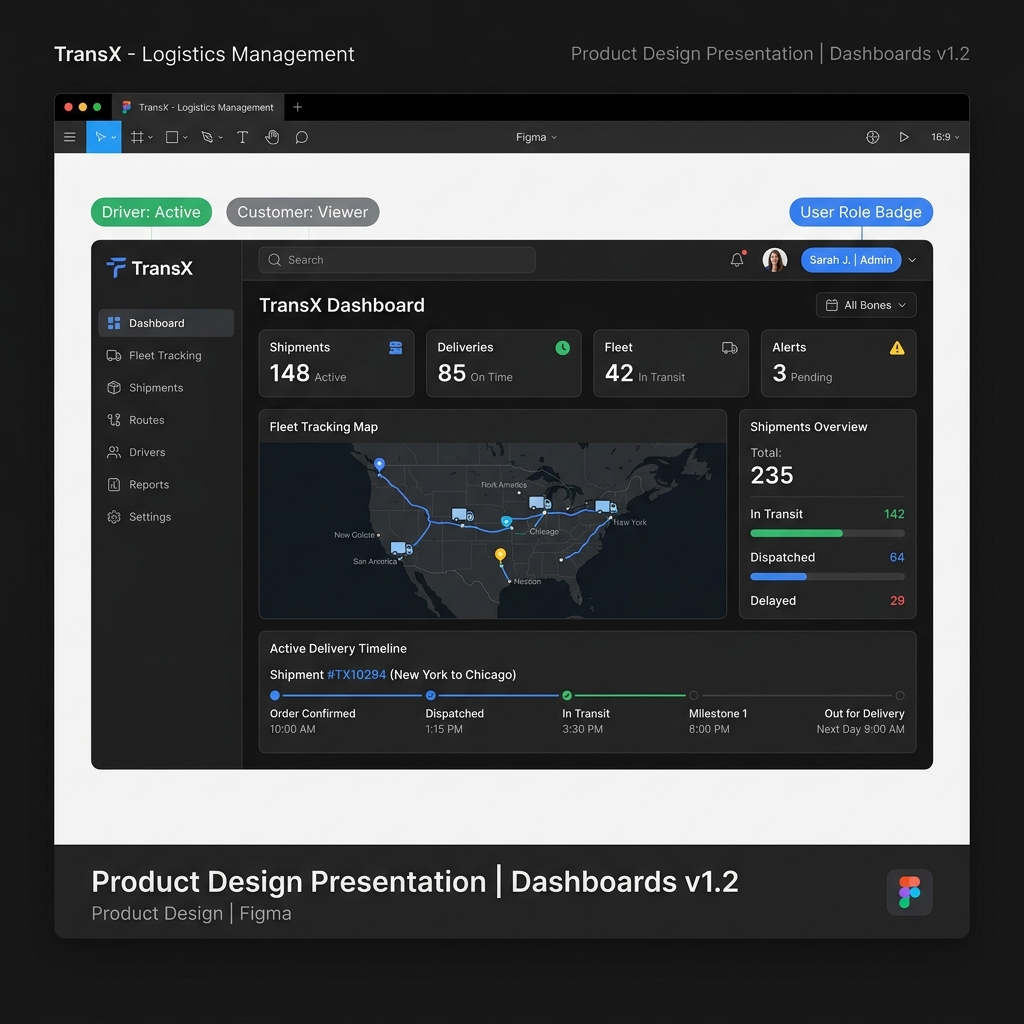This screenshot has height=1024, width=1024.
Task: Click the User Role Badge label
Action: [861, 212]
